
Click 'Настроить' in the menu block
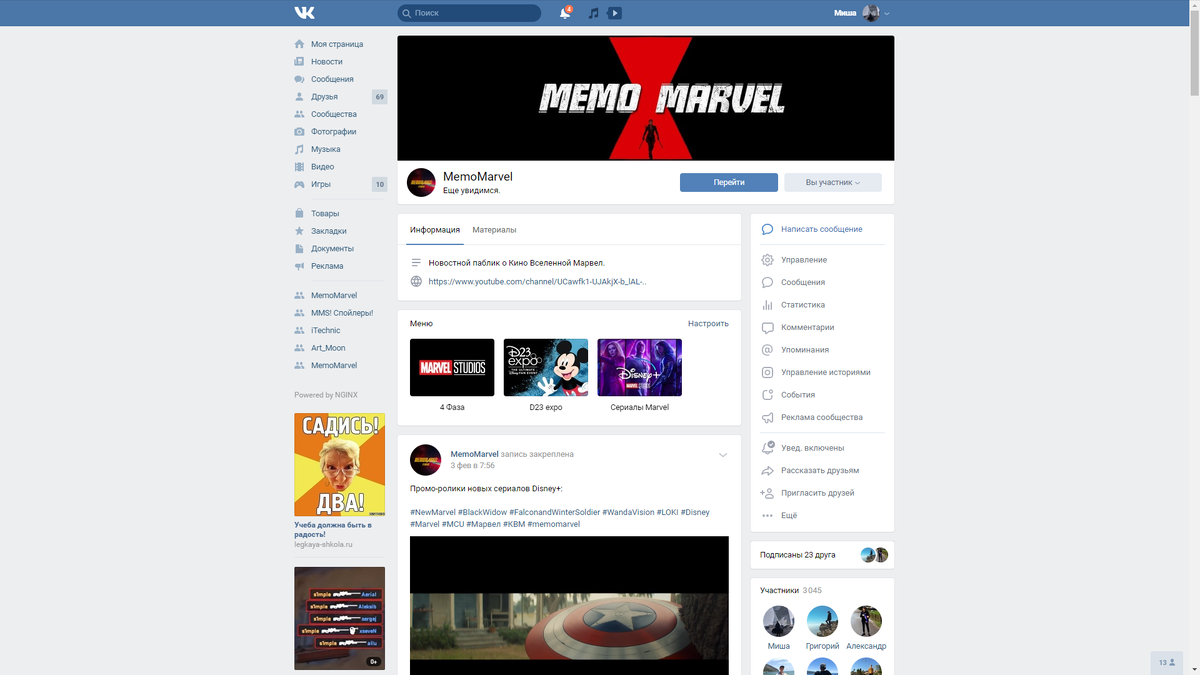click(x=708, y=324)
